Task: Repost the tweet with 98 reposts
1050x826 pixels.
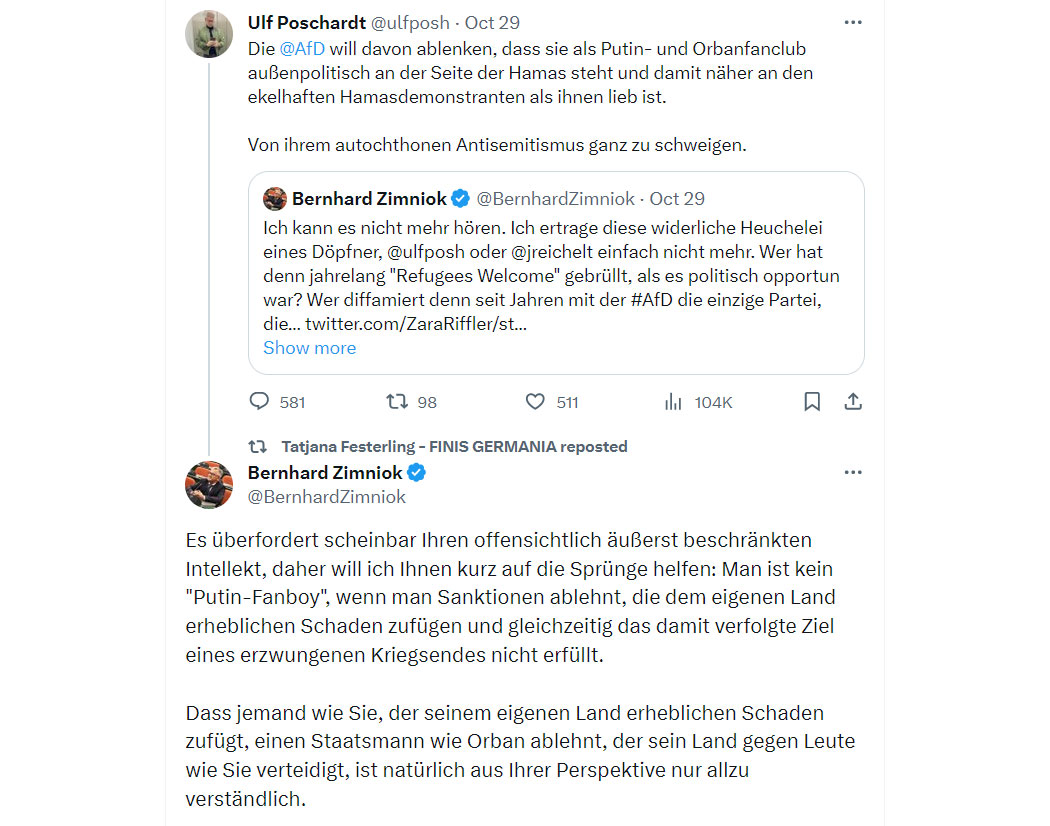Action: (397, 401)
